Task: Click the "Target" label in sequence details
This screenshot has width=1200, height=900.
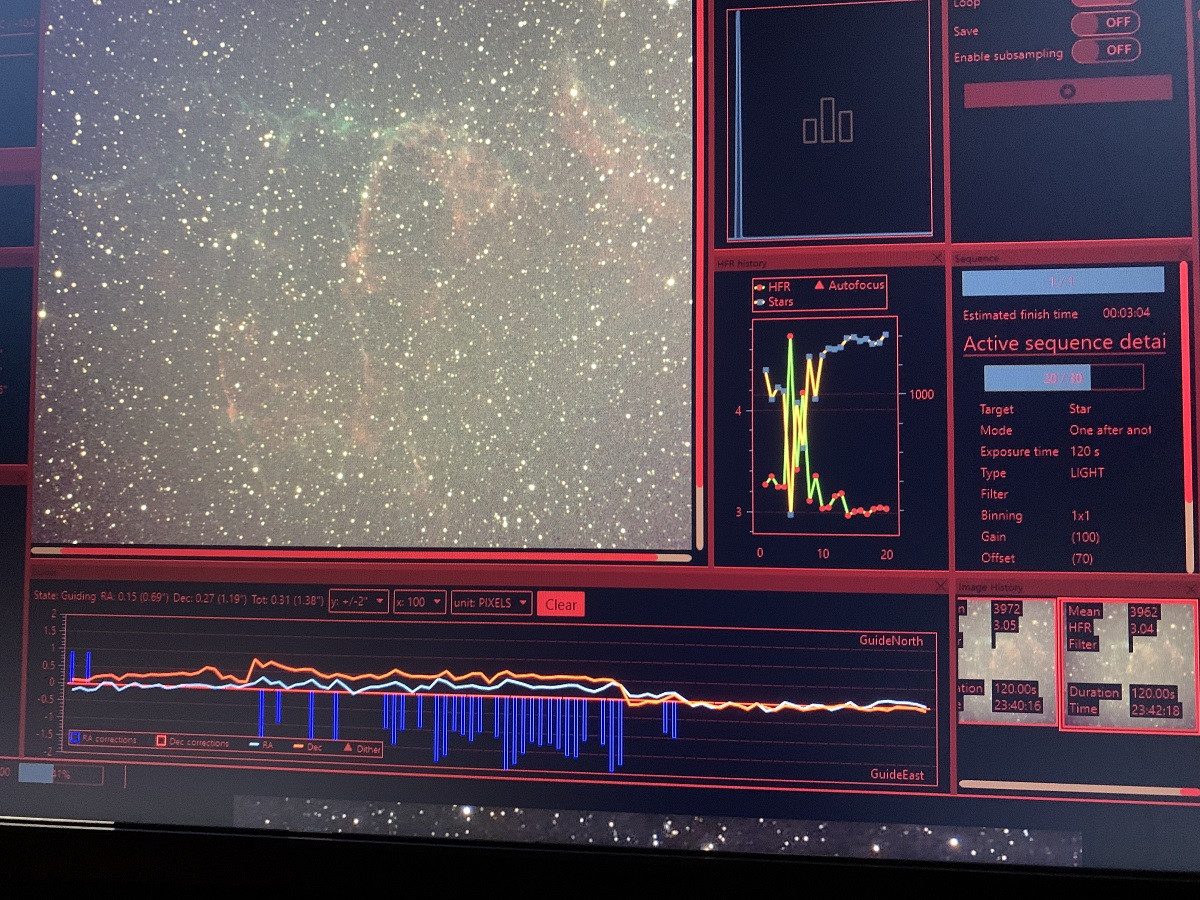Action: 996,409
